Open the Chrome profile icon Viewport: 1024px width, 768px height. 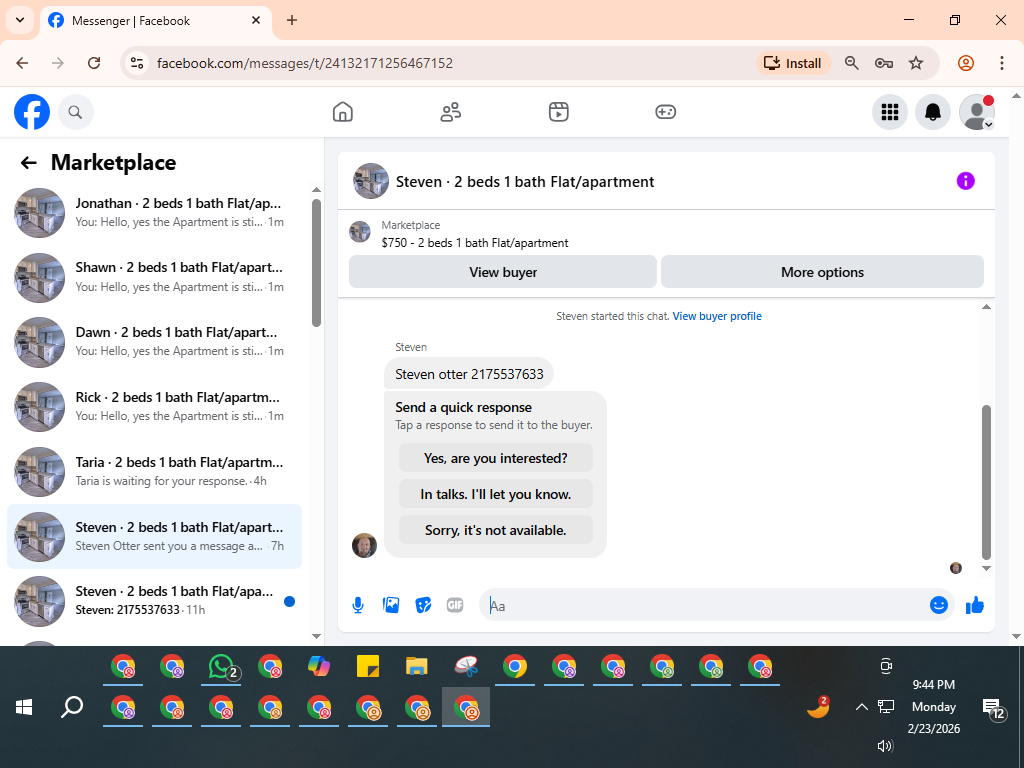pos(966,63)
